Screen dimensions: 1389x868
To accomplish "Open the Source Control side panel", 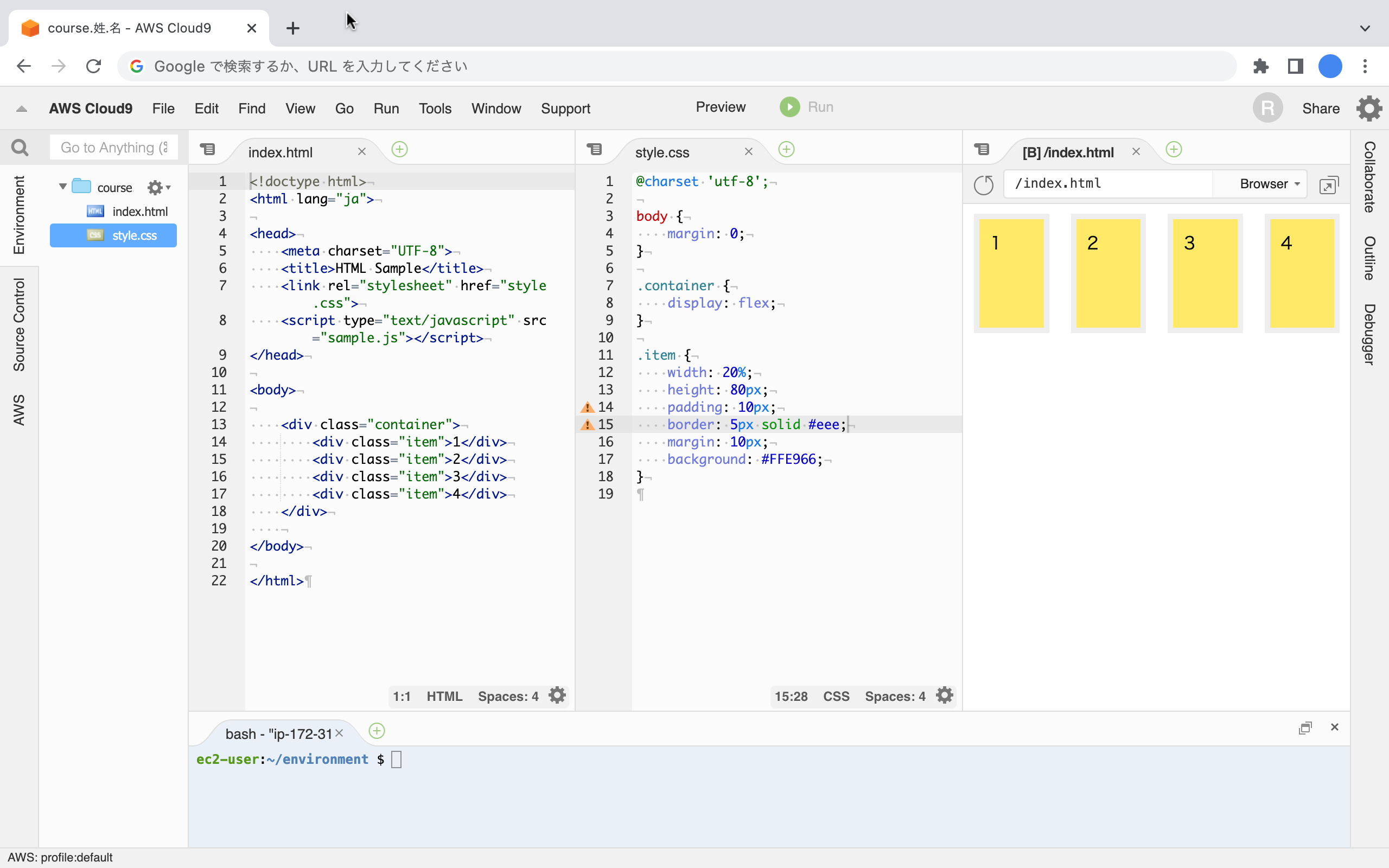I will point(19,325).
